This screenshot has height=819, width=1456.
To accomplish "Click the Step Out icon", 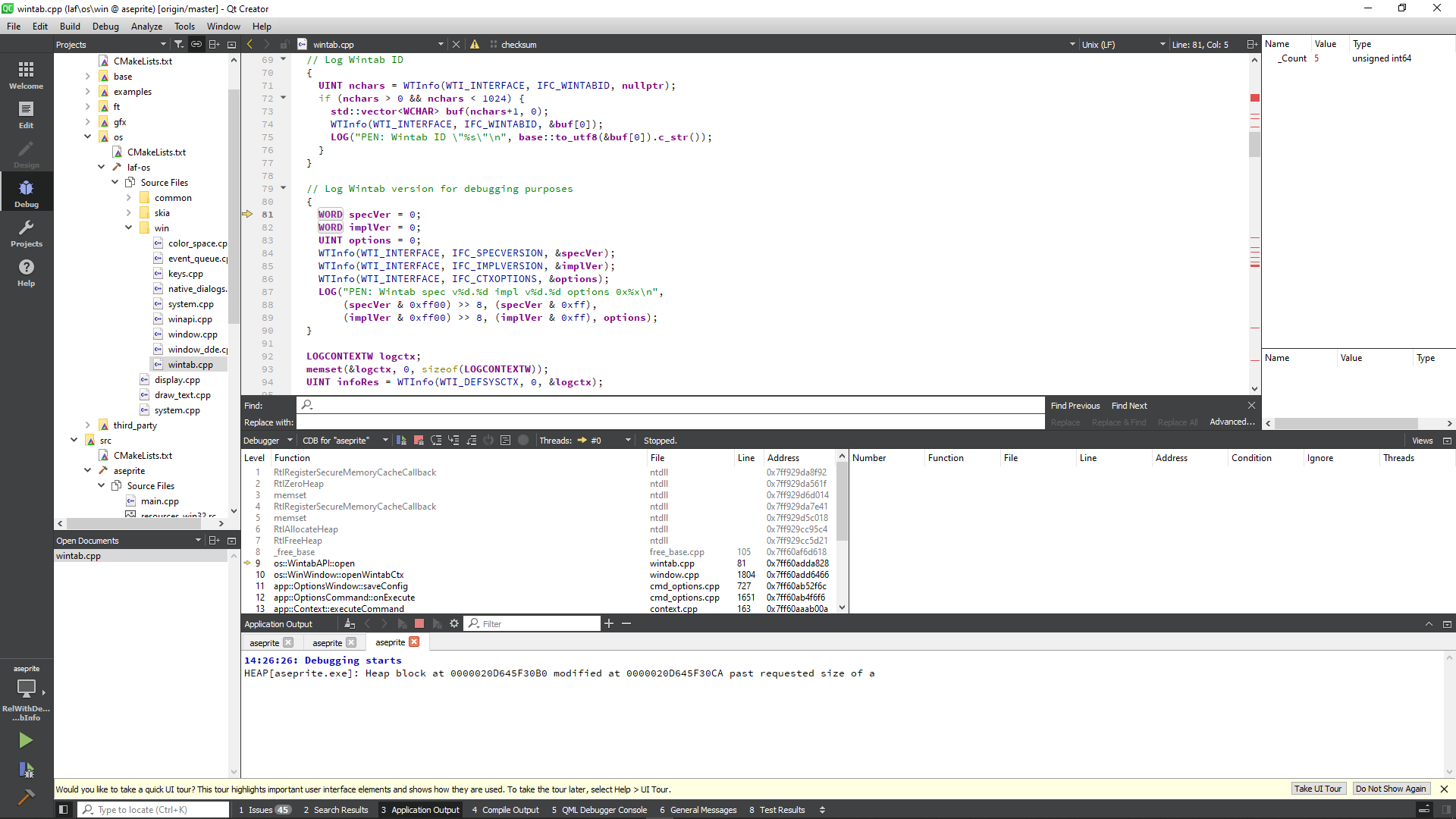I will tap(472, 440).
